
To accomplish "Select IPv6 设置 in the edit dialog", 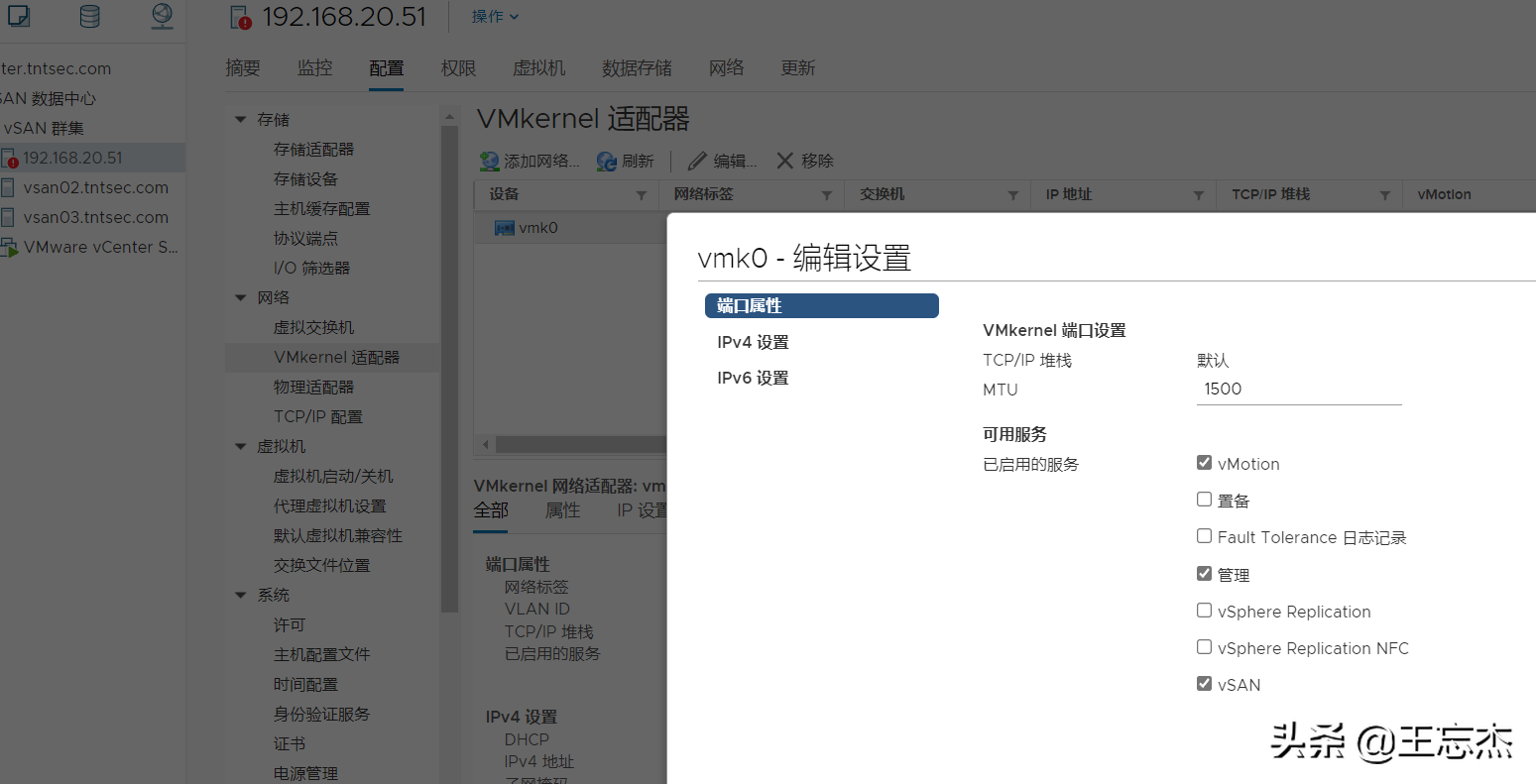I will pyautogui.click(x=754, y=378).
